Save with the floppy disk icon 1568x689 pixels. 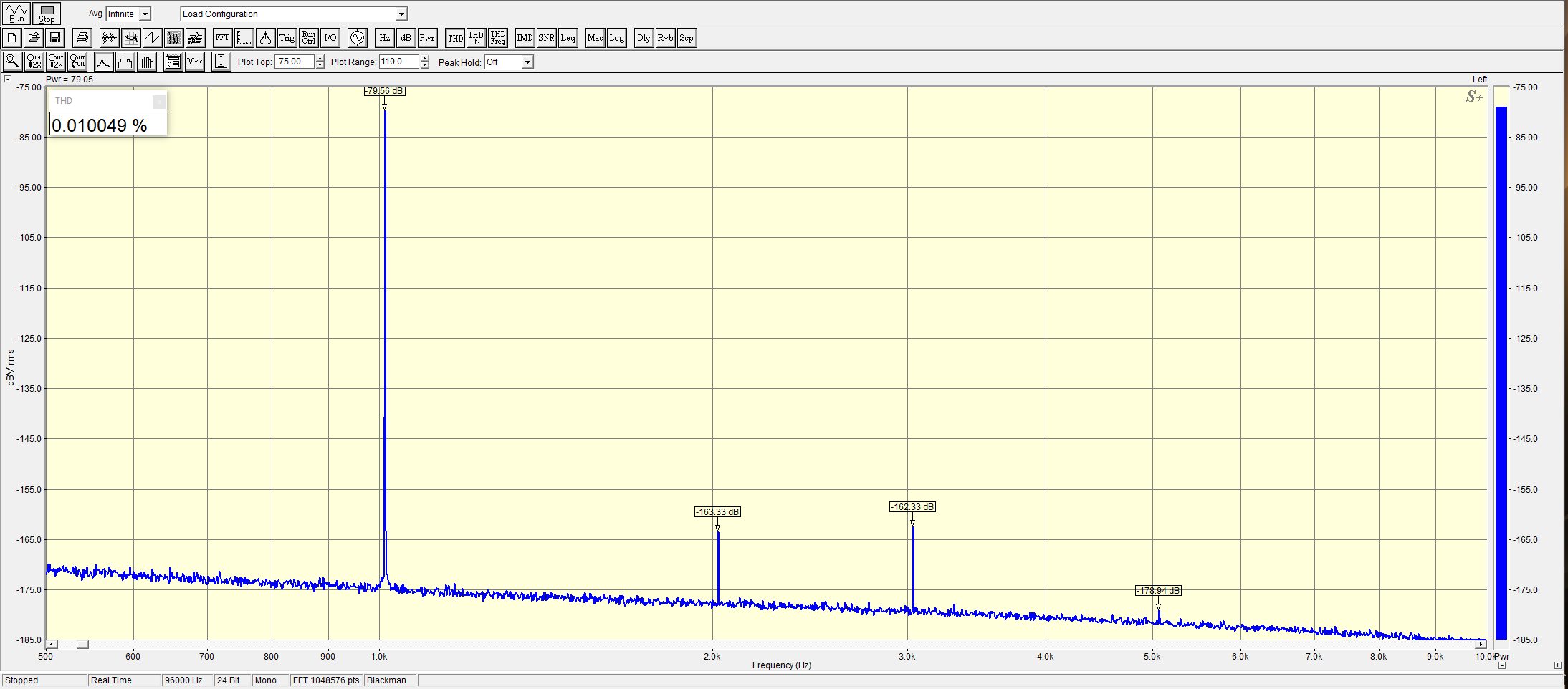[55, 38]
